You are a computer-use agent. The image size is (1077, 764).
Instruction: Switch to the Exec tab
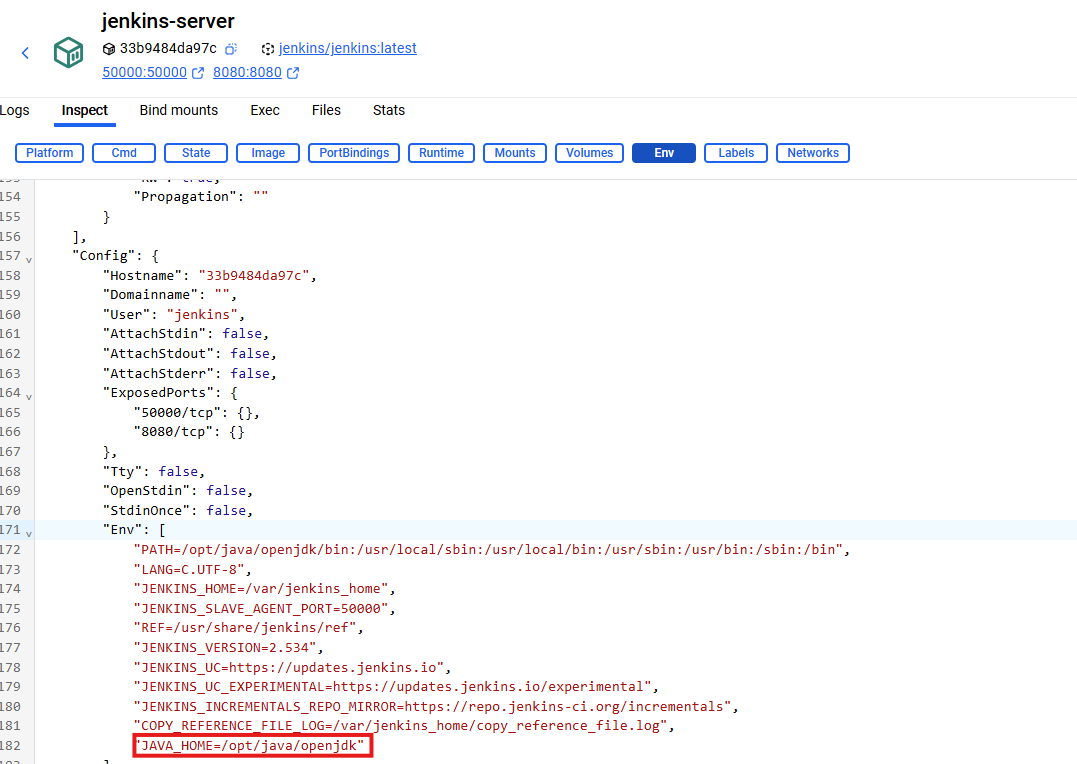click(x=264, y=110)
